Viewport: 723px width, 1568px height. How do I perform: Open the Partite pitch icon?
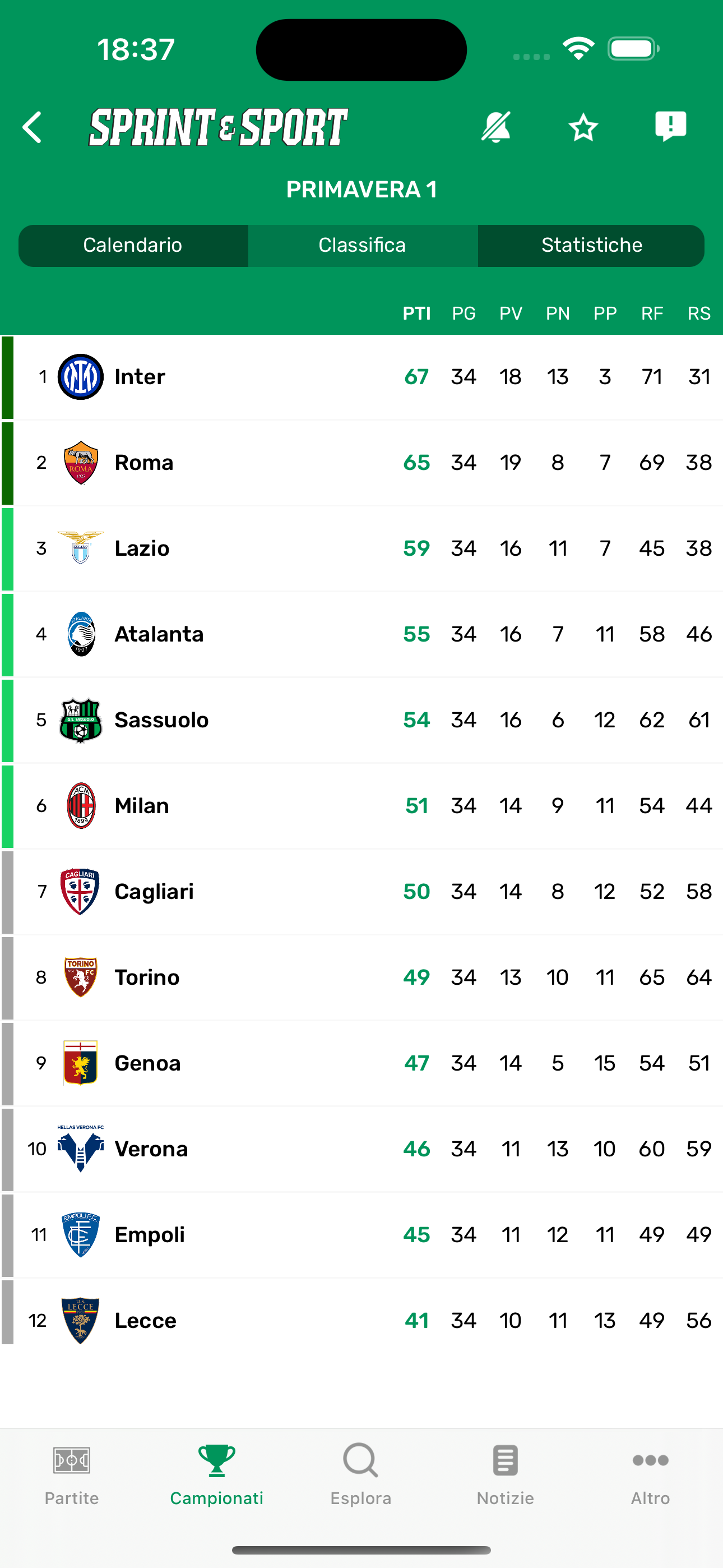(72, 1460)
